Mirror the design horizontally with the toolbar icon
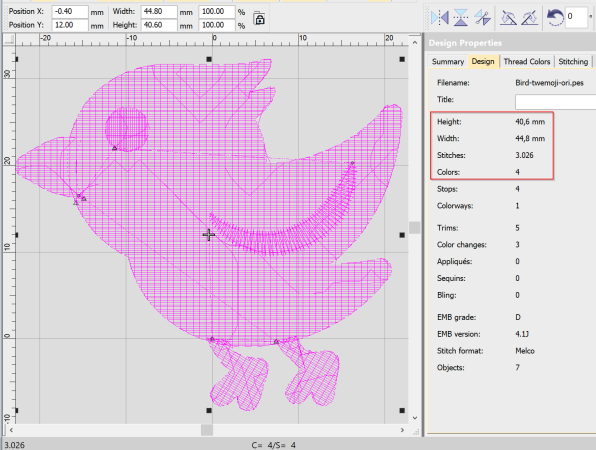 [440, 17]
